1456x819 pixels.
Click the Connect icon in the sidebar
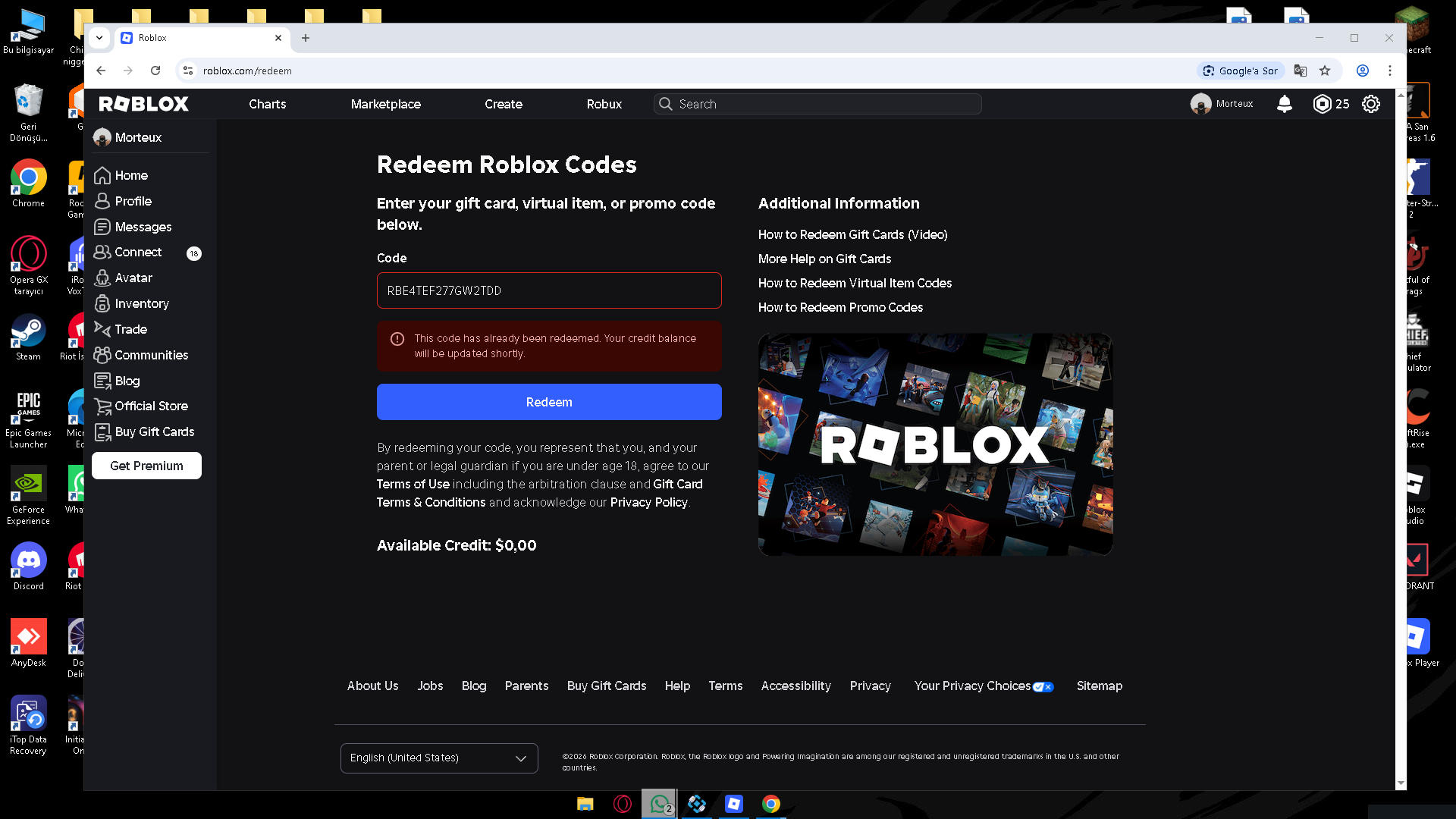(x=102, y=253)
